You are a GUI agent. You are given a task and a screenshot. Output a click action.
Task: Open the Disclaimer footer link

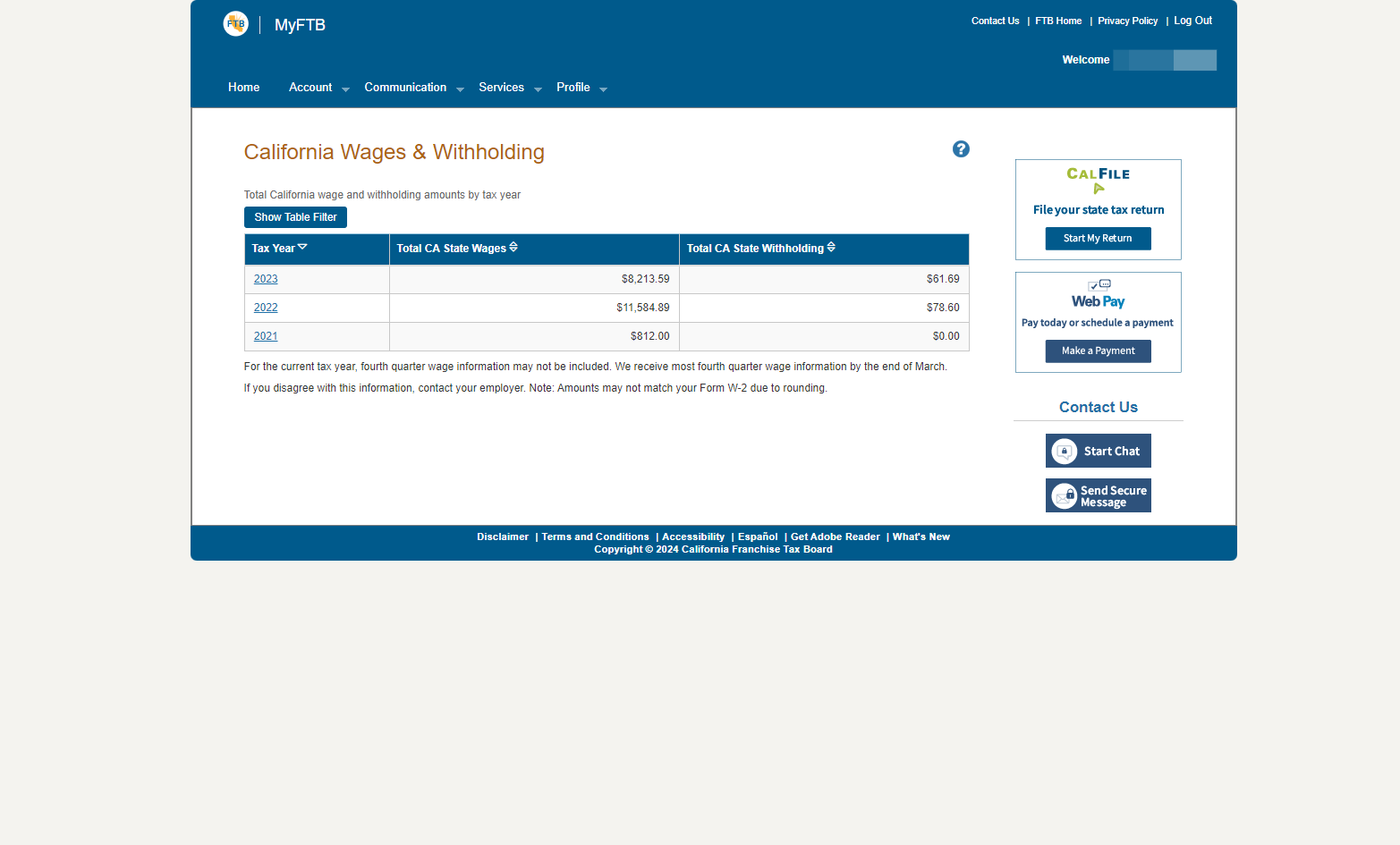click(x=503, y=537)
